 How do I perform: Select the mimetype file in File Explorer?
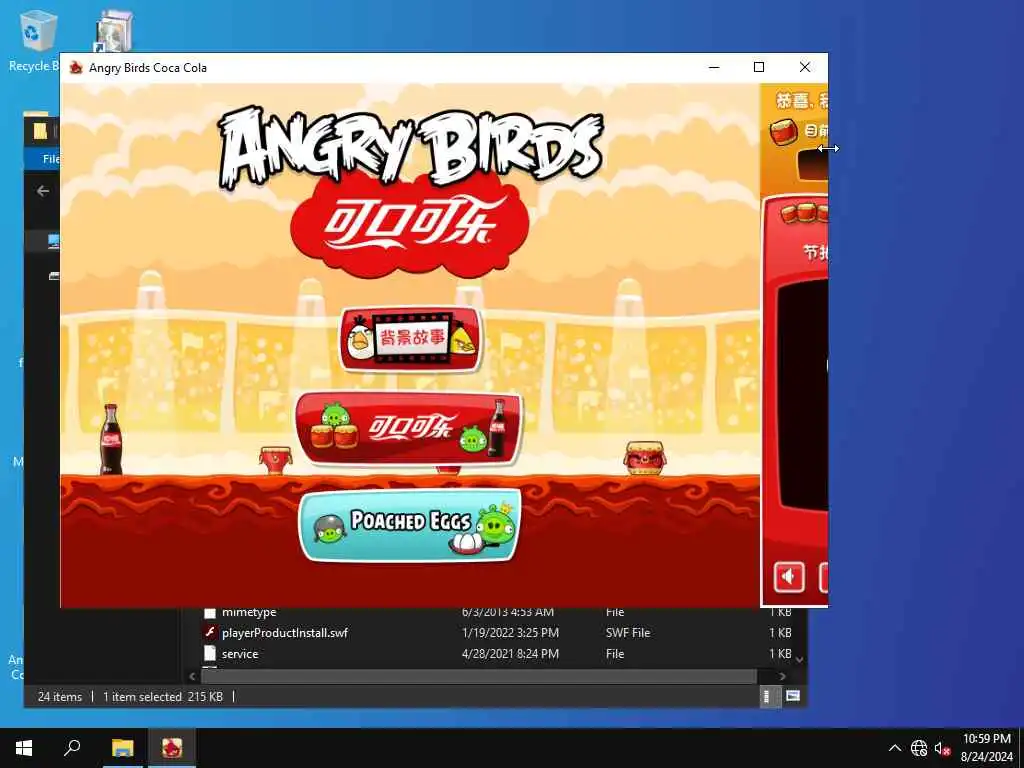[x=249, y=613]
